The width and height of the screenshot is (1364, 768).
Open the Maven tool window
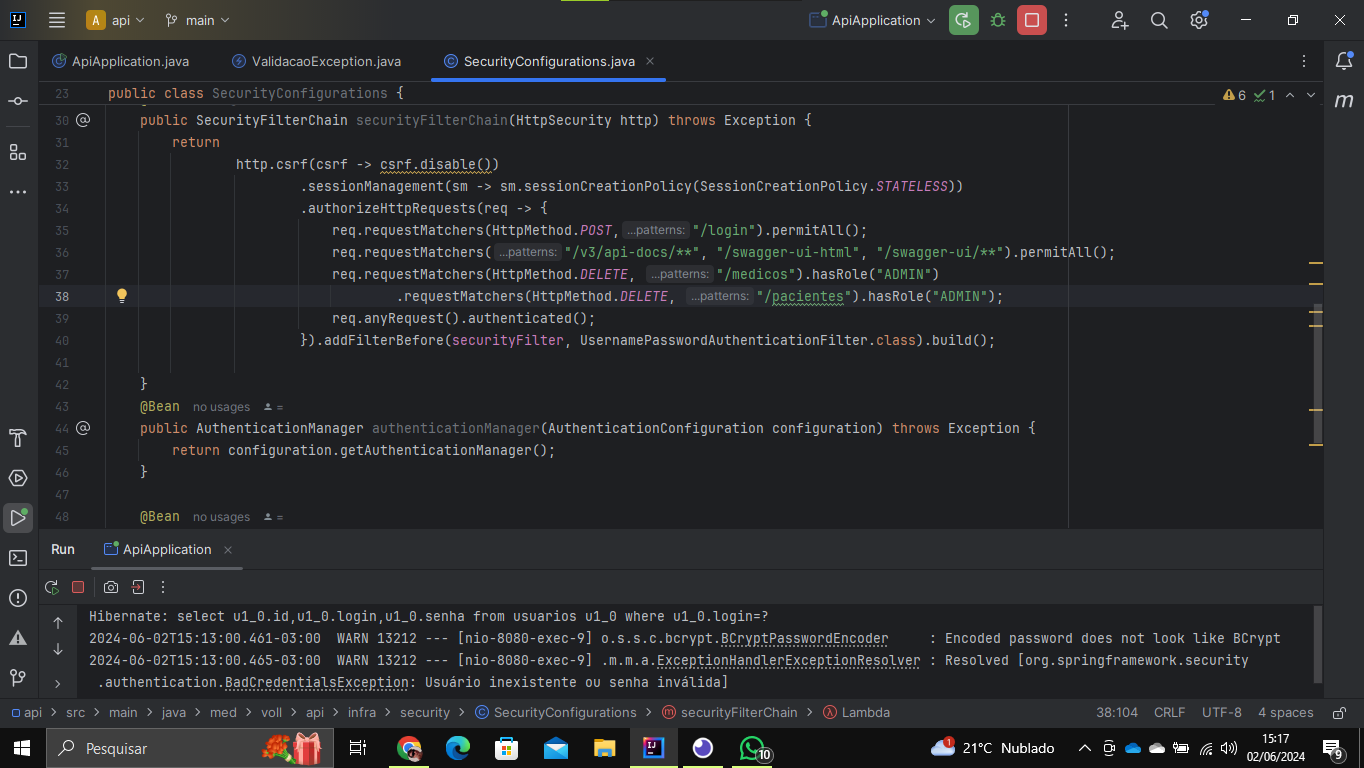pos(1344,101)
